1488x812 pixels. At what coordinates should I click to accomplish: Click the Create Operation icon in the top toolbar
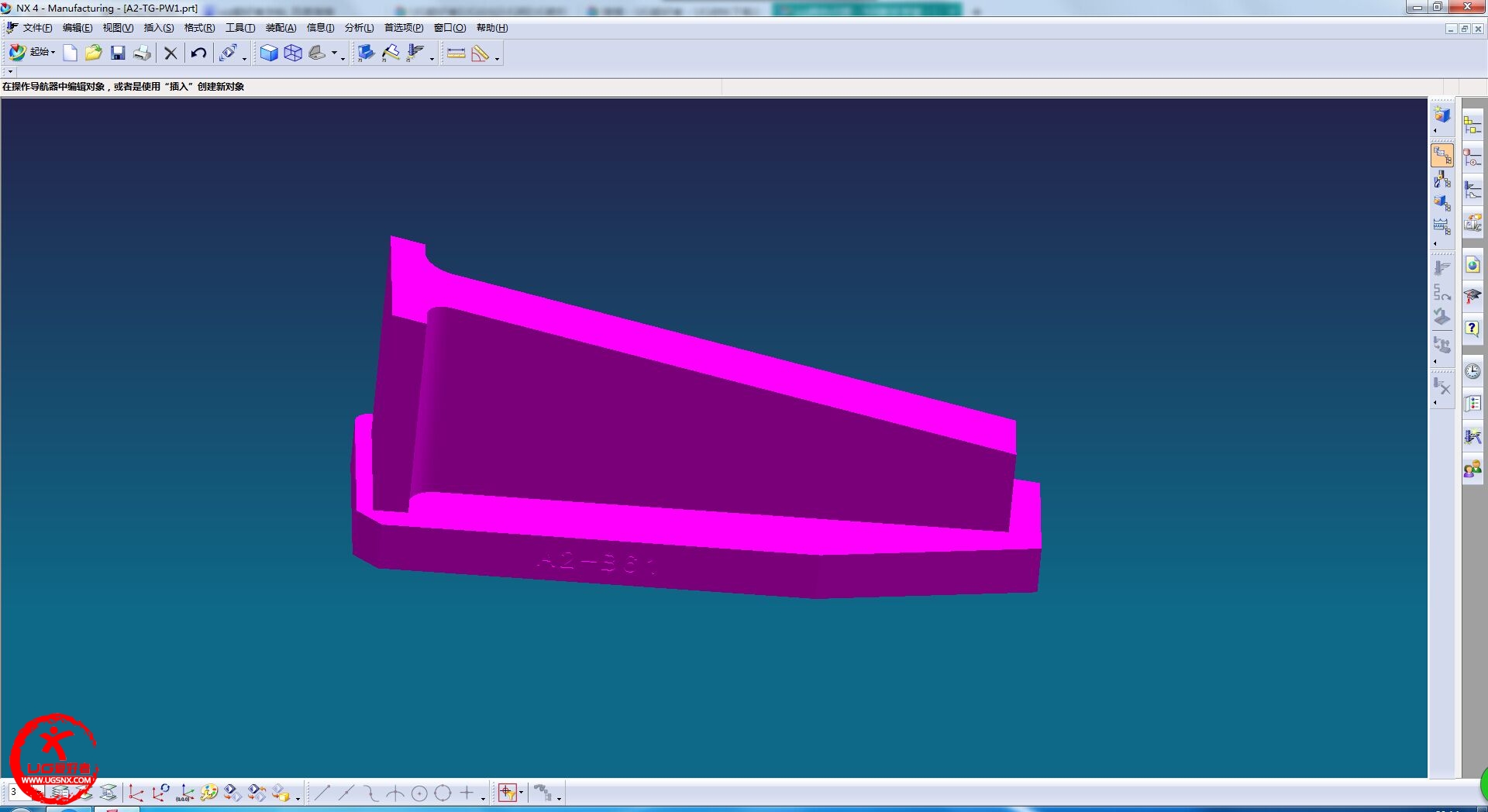[x=415, y=53]
